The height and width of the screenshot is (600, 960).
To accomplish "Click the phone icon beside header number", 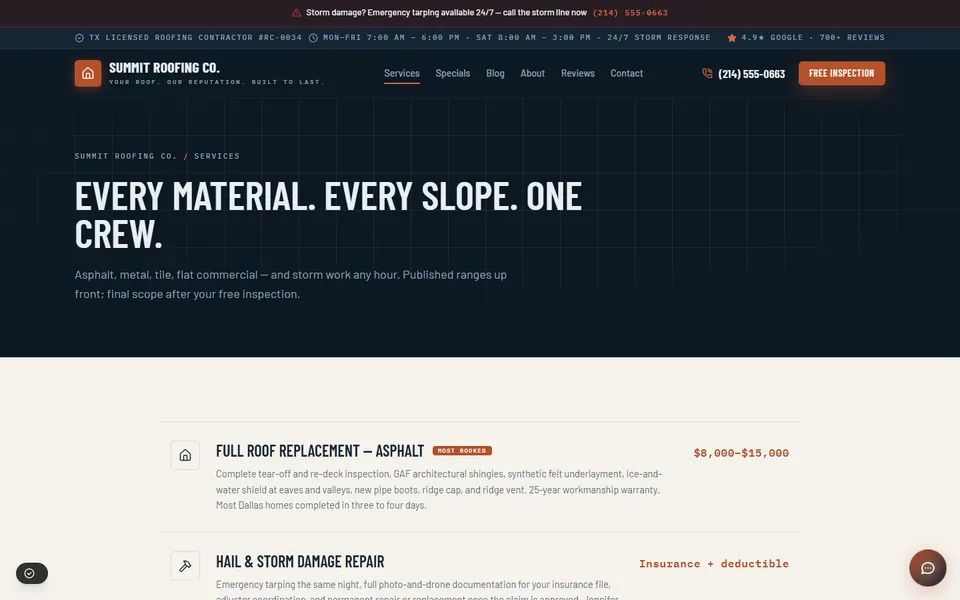I will 707,73.
